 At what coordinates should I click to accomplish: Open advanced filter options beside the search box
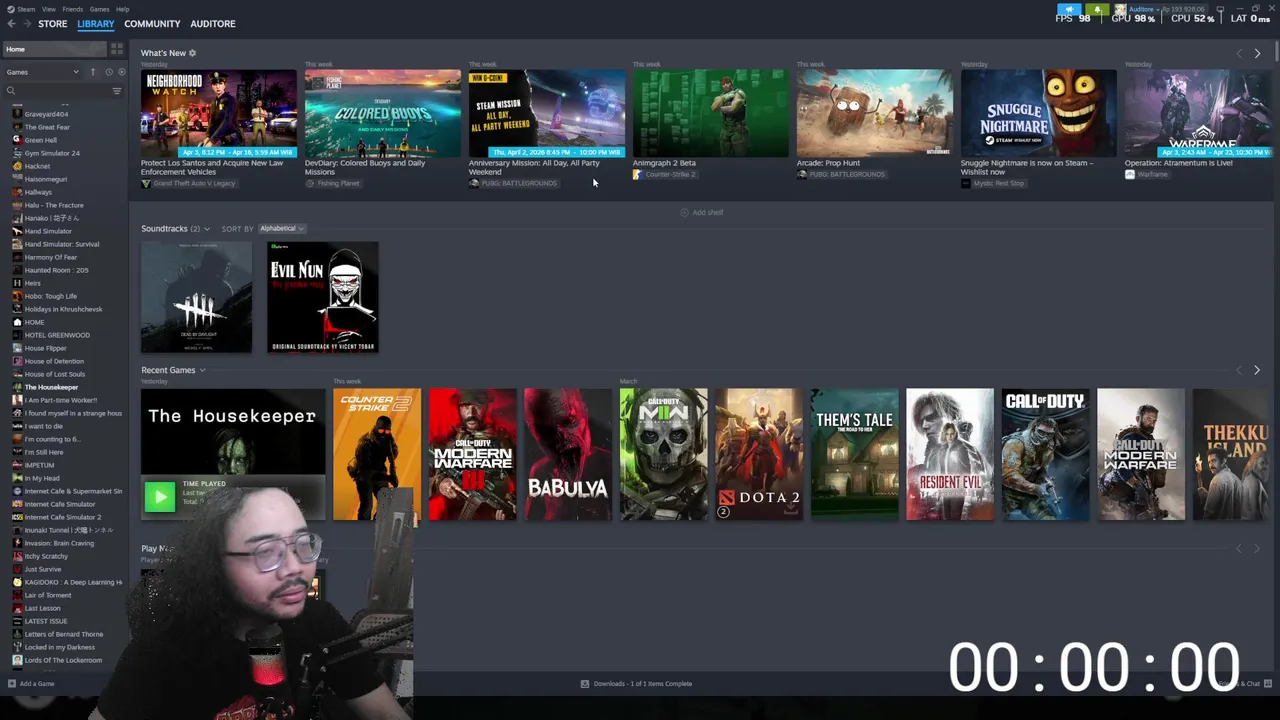(x=116, y=91)
